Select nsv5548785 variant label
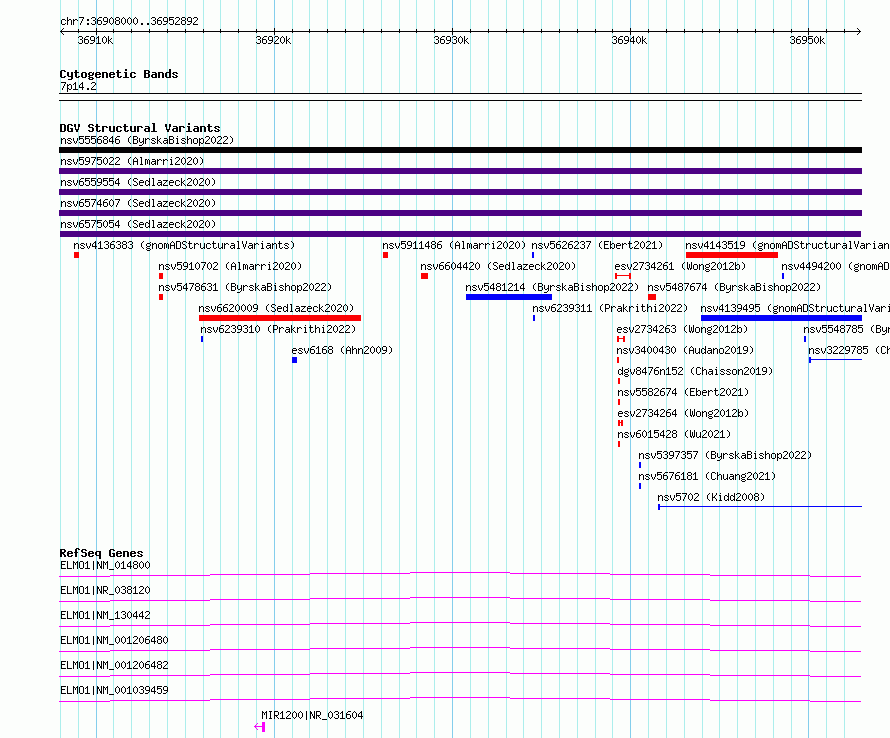This screenshot has height=738, width=890. pyautogui.click(x=846, y=329)
